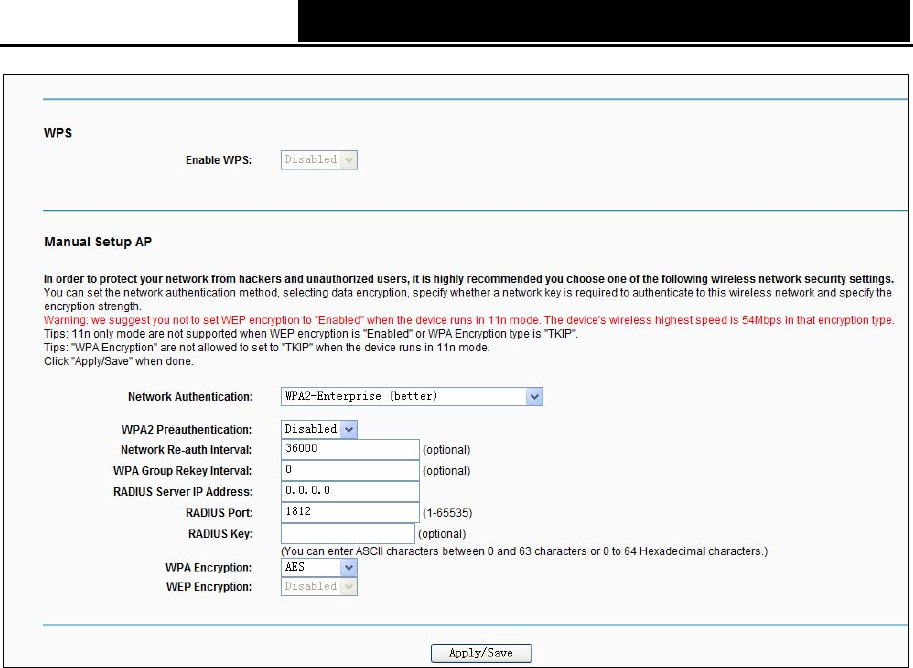Click the Network Re-auth Interval field
The height and width of the screenshot is (668, 913).
click(x=350, y=450)
